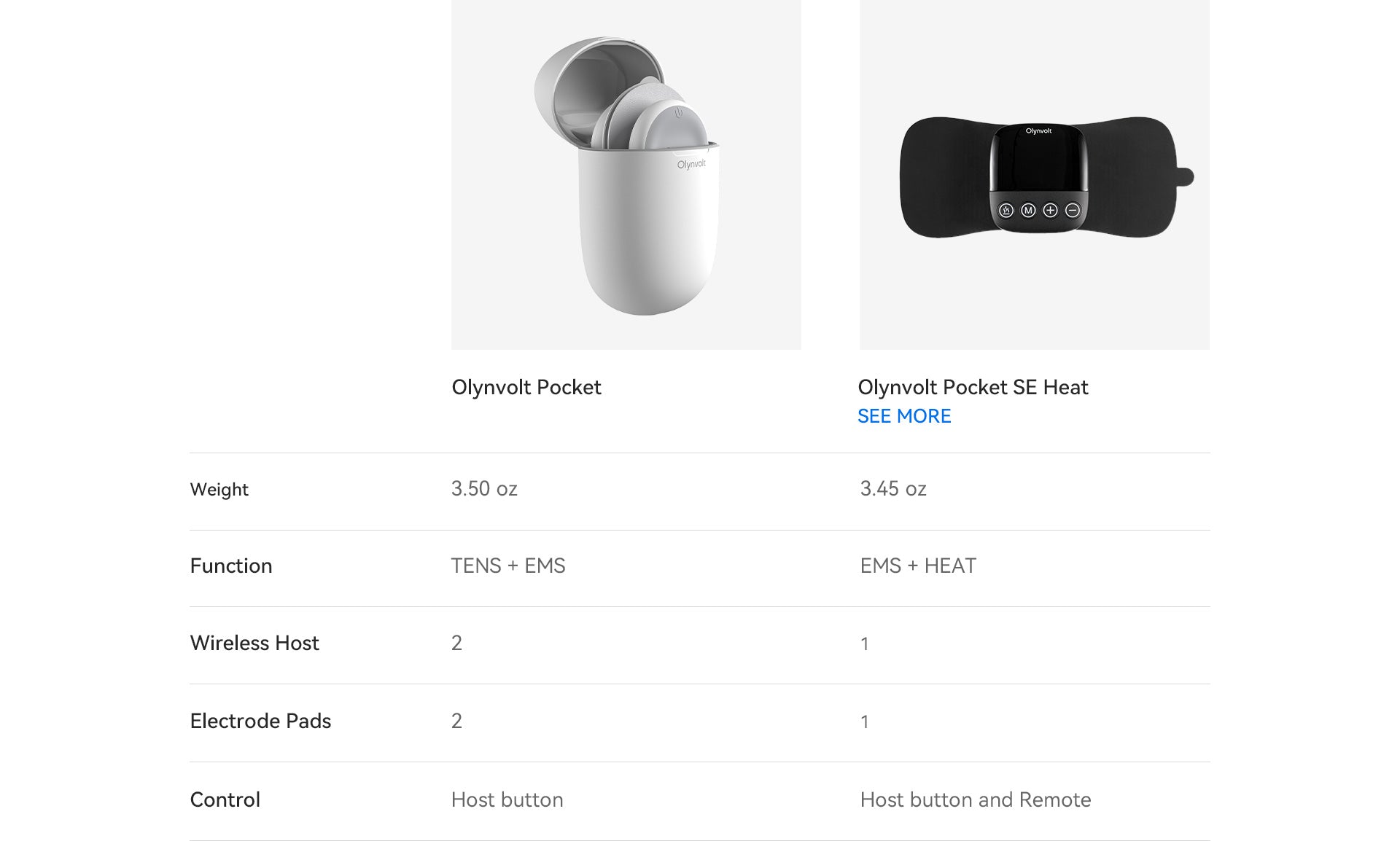The width and height of the screenshot is (1400, 841).
Task: Click the tab tip of the black pad
Action: tap(1186, 176)
